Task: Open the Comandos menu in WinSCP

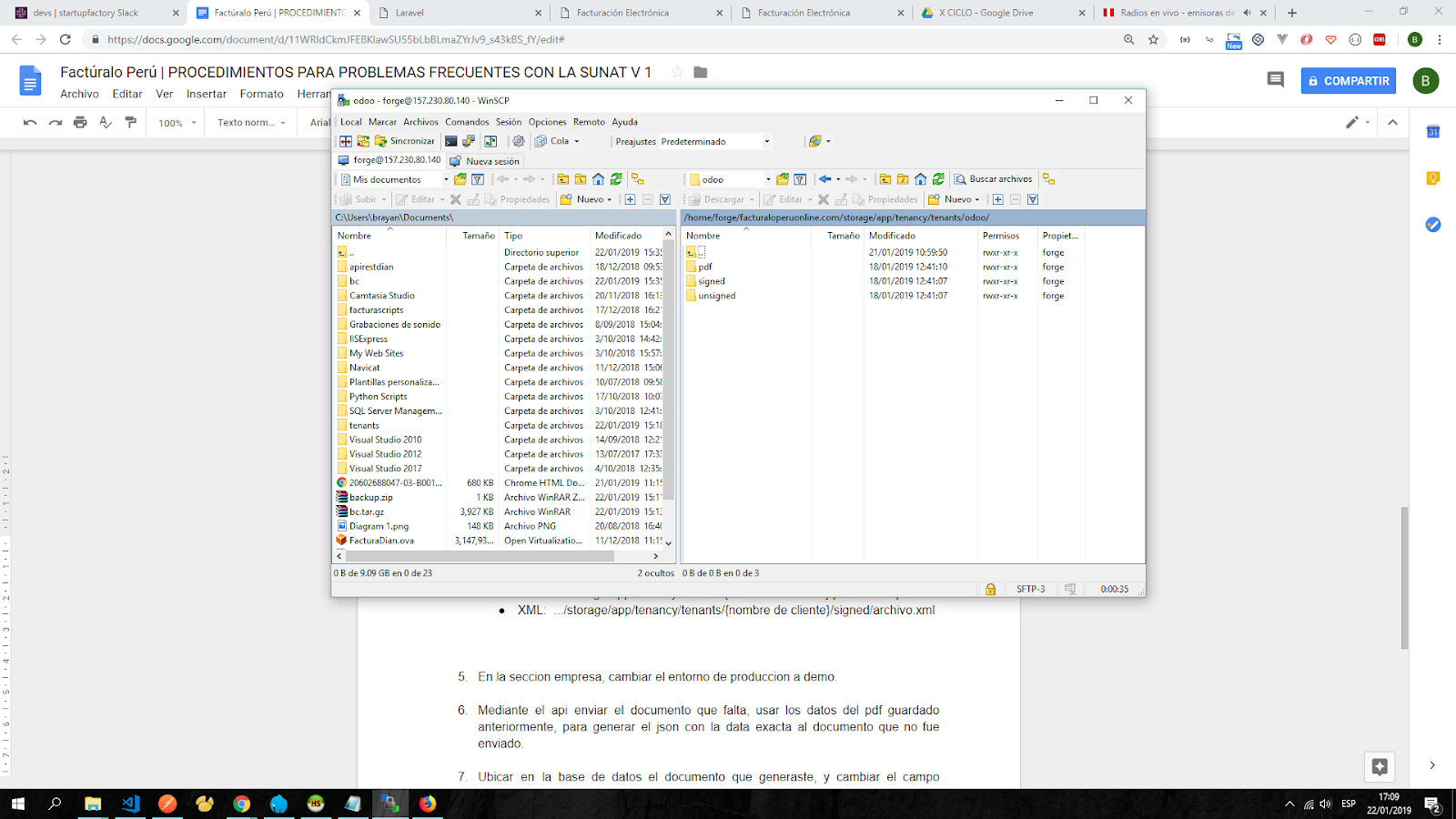Action: (467, 122)
